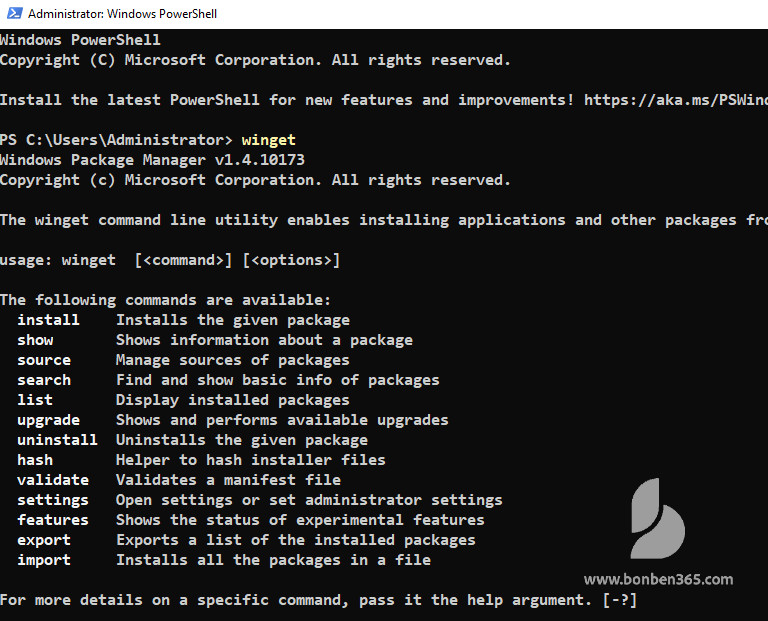768x621 pixels.
Task: Click 'Installs all the packages in a file'
Action: [x=274, y=560]
